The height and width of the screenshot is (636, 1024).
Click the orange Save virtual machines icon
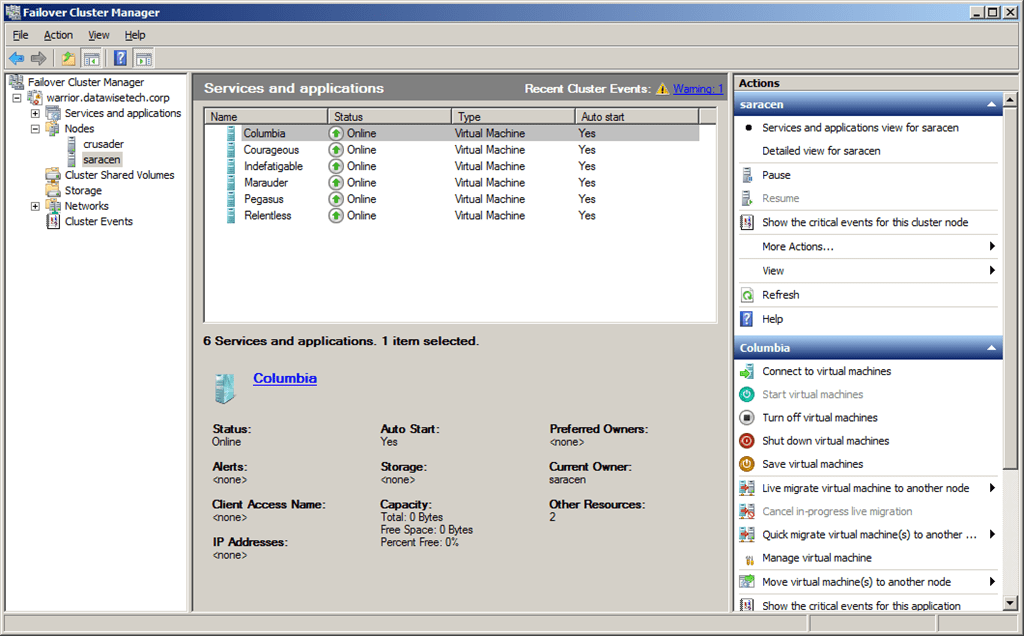[x=746, y=464]
